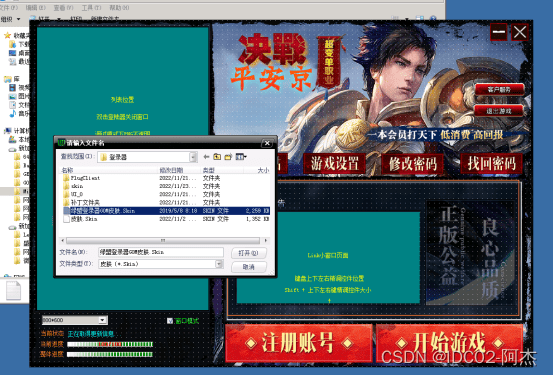The image size is (553, 376).
Task: Click the 取消 button in file dialog
Action: coord(249,267)
